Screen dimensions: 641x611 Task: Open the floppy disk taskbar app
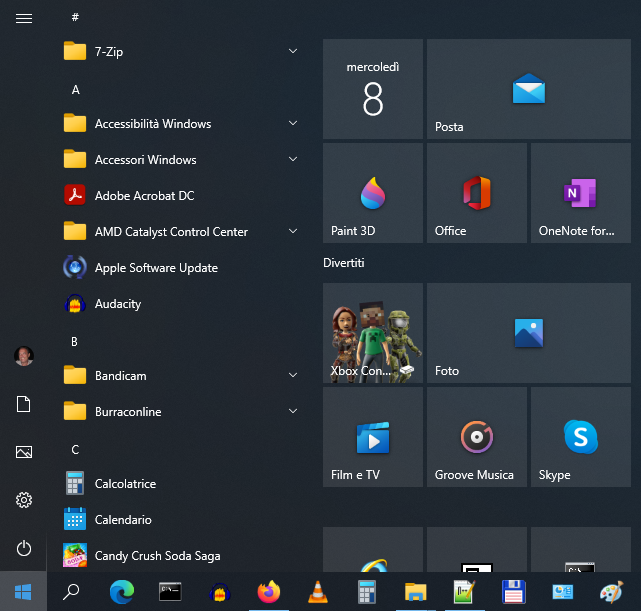click(x=513, y=591)
